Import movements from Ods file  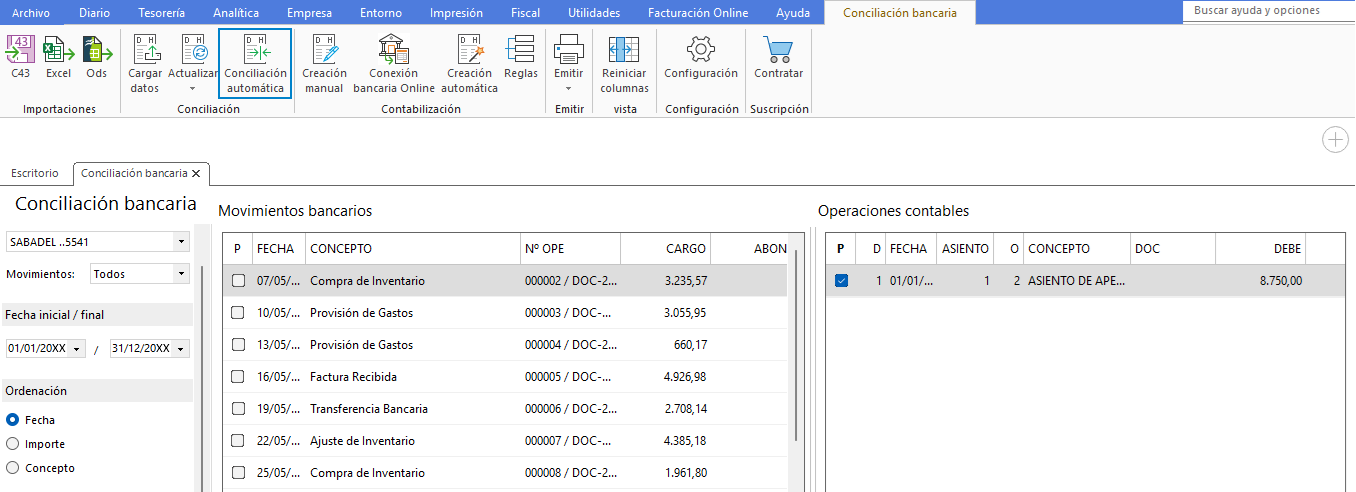coord(96,57)
